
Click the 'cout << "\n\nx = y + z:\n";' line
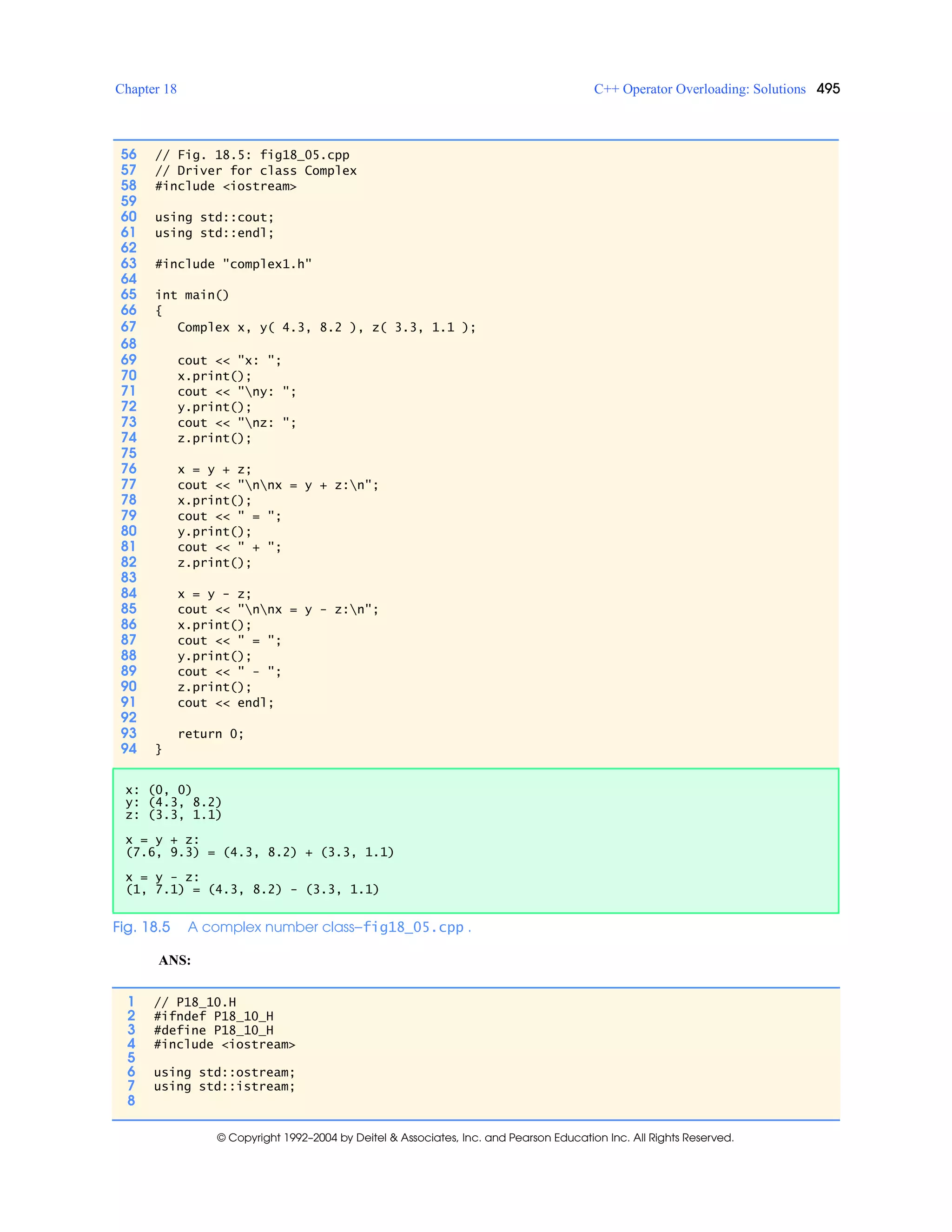(x=278, y=485)
